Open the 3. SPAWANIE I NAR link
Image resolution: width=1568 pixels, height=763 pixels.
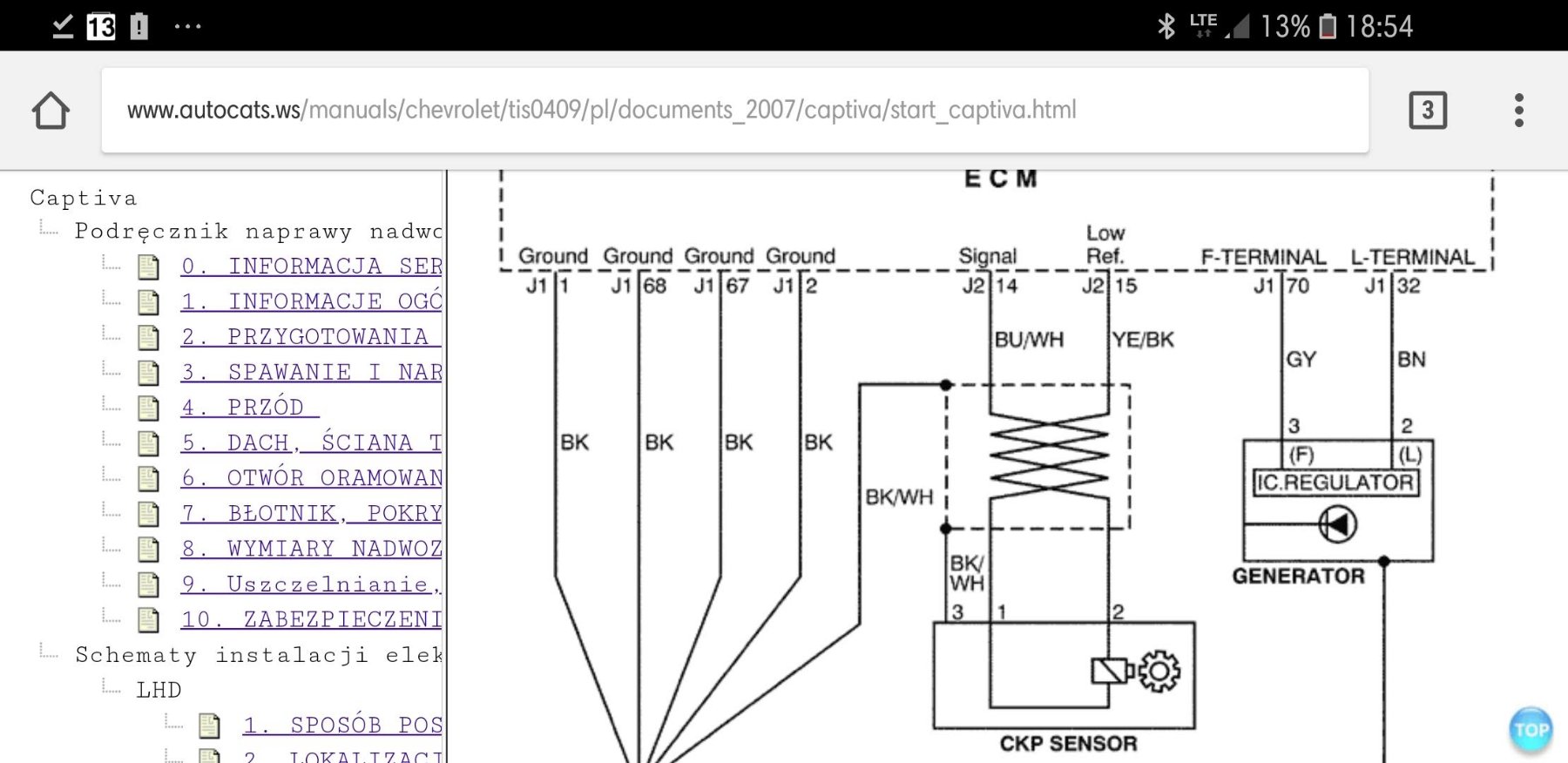(311, 372)
